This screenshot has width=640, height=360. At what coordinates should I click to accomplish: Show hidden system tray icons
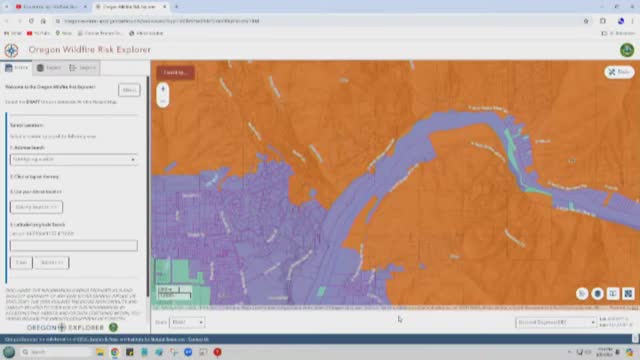click(x=569, y=352)
